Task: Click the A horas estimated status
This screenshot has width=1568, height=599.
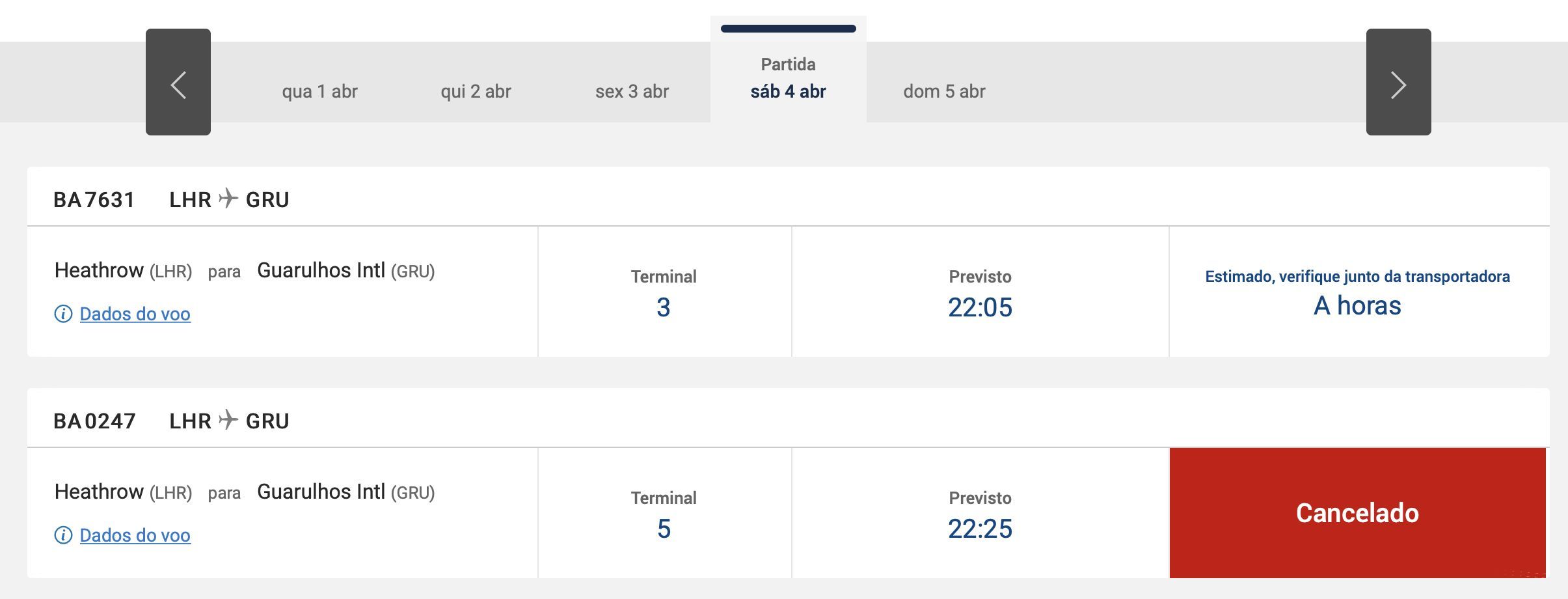Action: 1357,305
